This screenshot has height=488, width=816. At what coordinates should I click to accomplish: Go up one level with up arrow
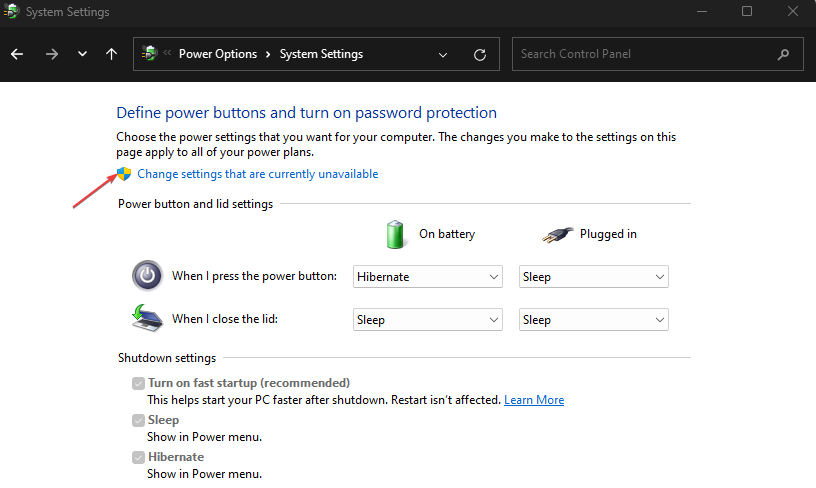111,54
